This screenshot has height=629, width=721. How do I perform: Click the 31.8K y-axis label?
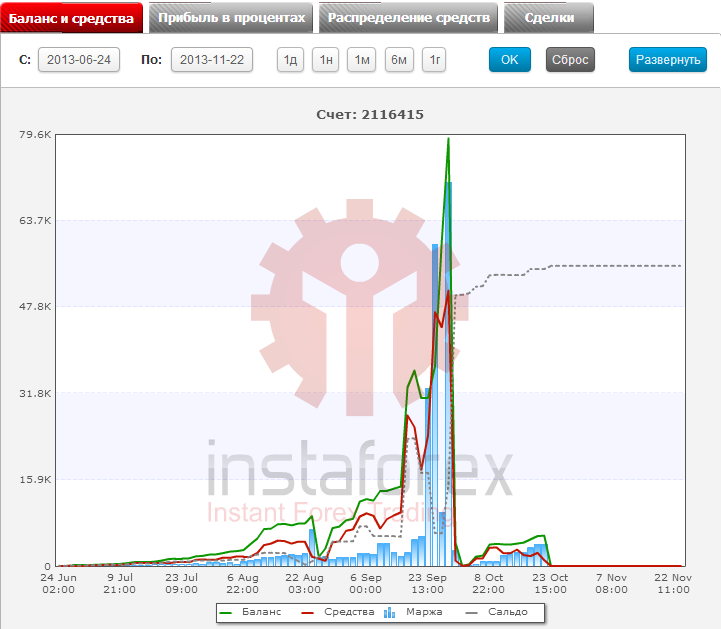(x=35, y=394)
